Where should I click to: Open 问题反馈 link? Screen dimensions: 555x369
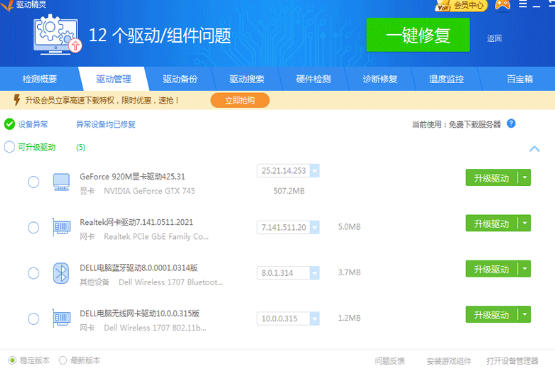389,361
